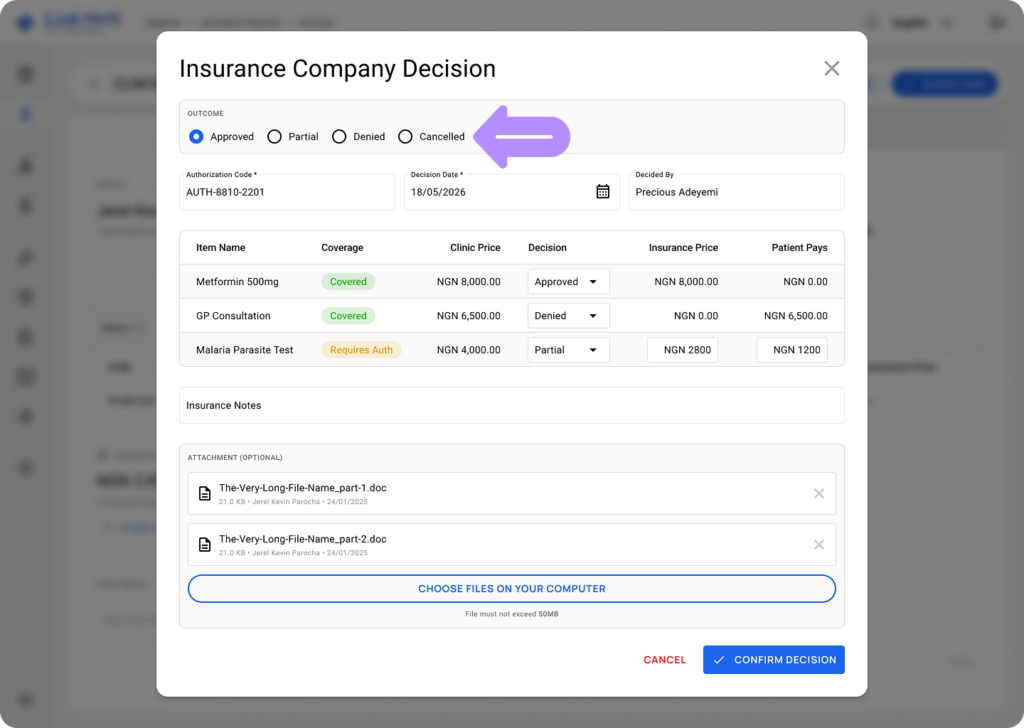Click the Metformin 500mg item name
The image size is (1024, 728).
(237, 281)
